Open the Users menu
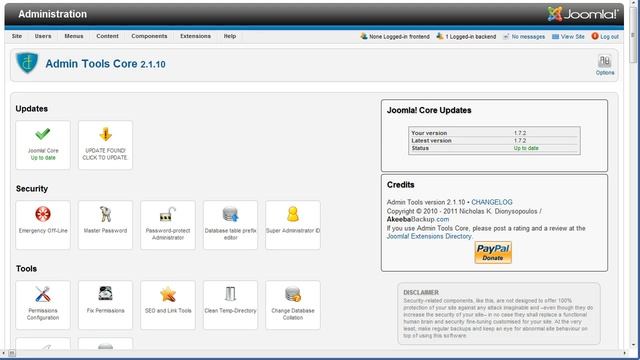 43,36
